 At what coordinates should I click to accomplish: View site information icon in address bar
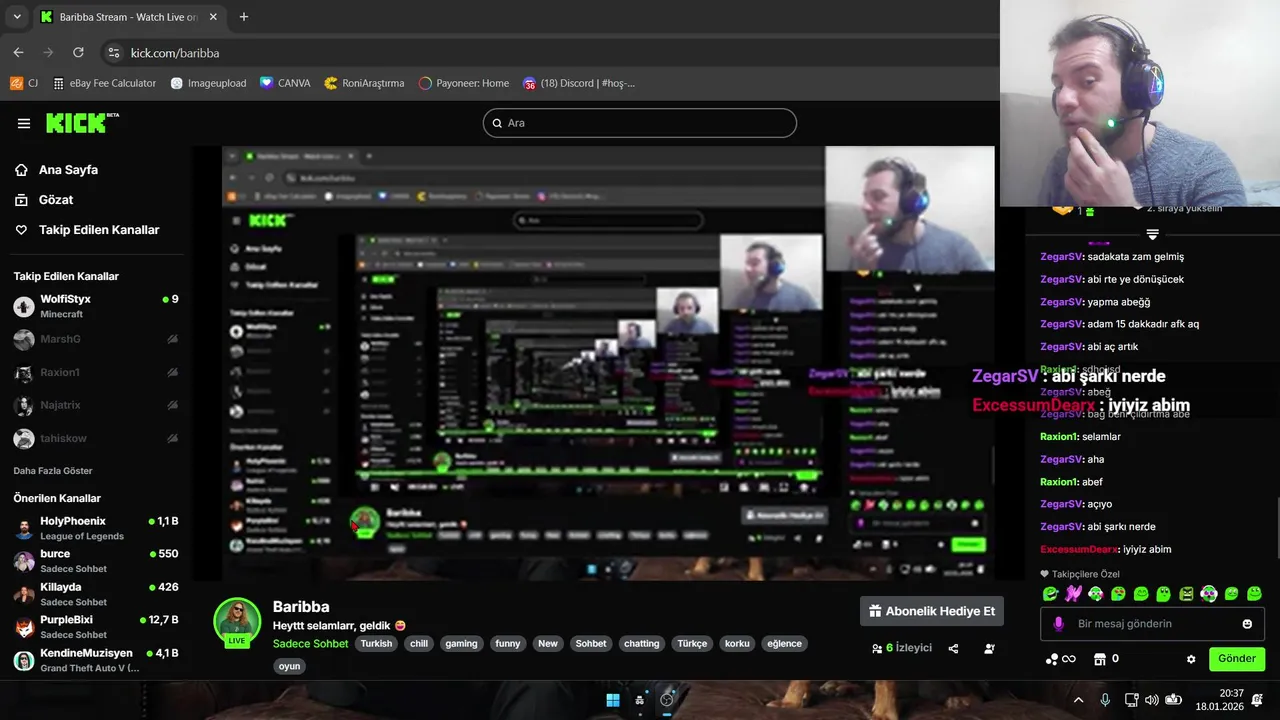click(113, 53)
